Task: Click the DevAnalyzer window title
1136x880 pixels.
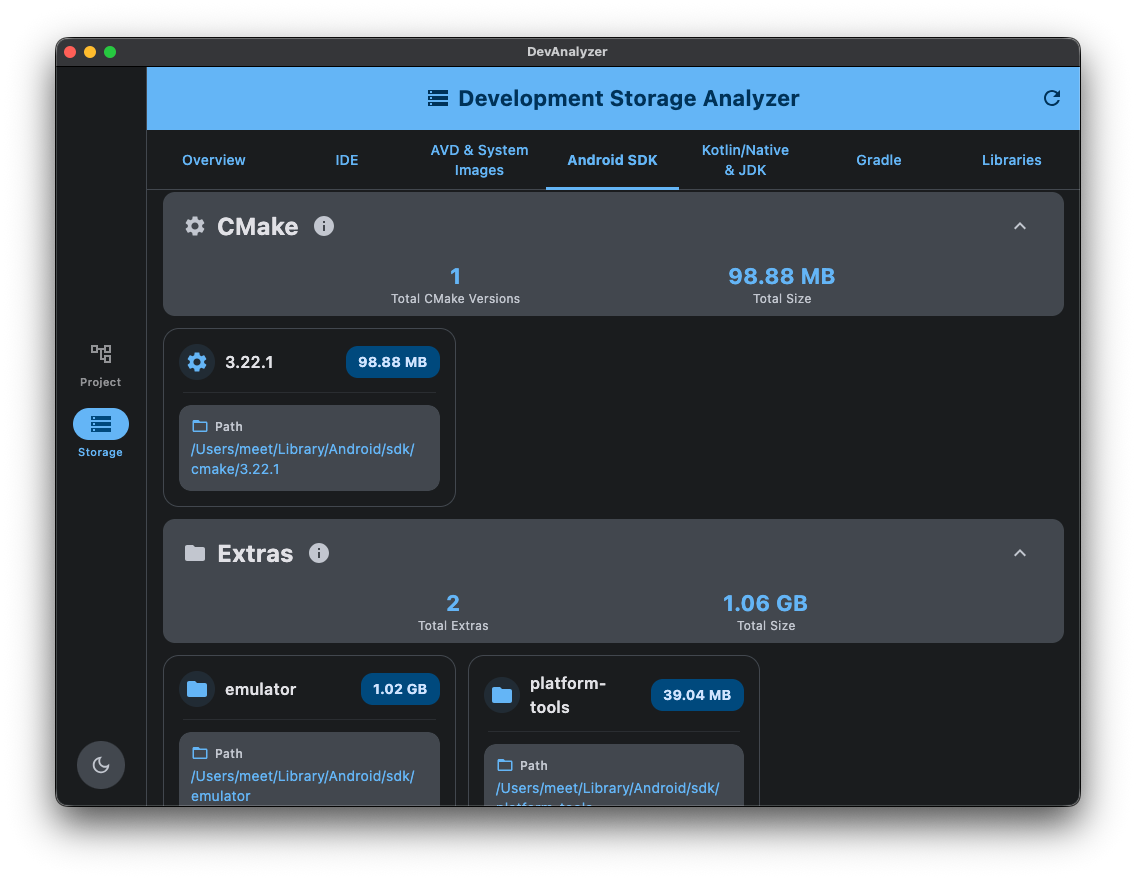Action: click(567, 51)
